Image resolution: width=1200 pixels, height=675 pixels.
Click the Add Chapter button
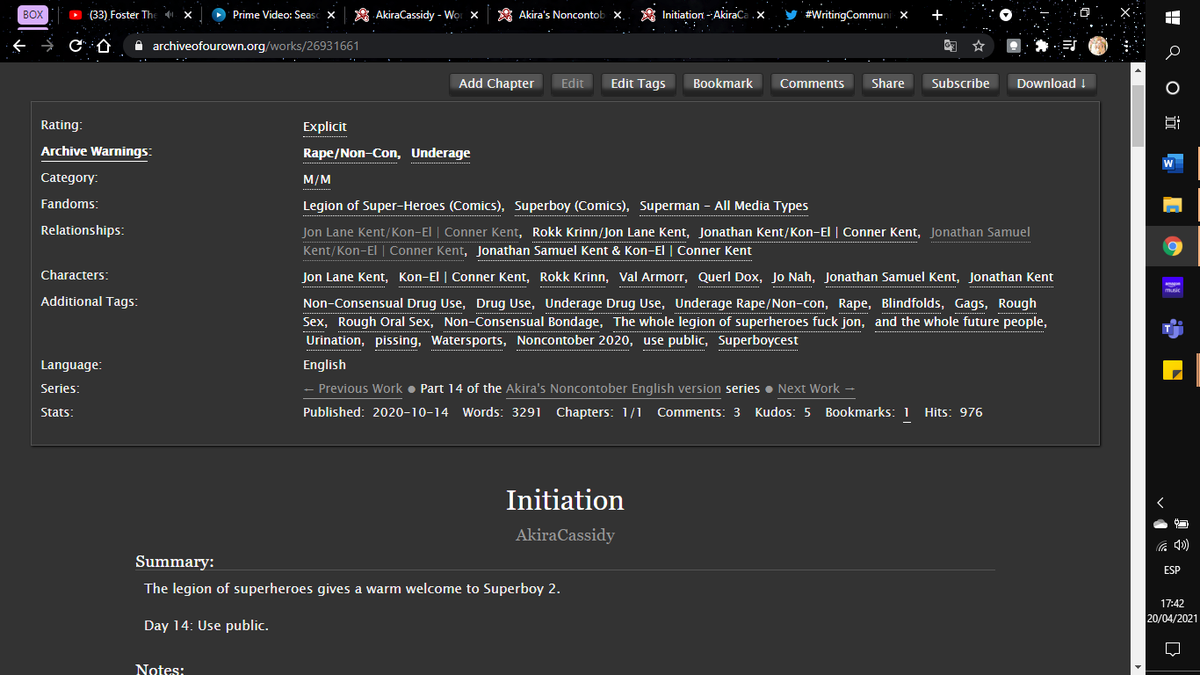496,83
